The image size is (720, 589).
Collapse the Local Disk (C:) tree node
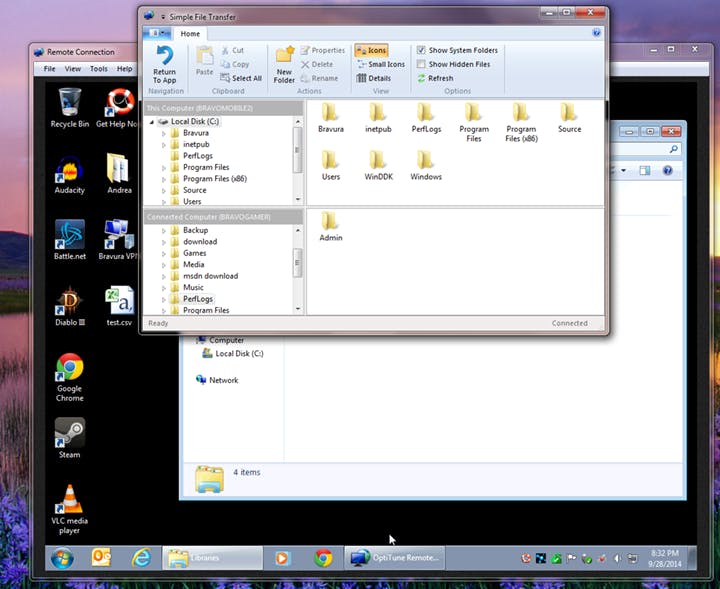click(152, 121)
